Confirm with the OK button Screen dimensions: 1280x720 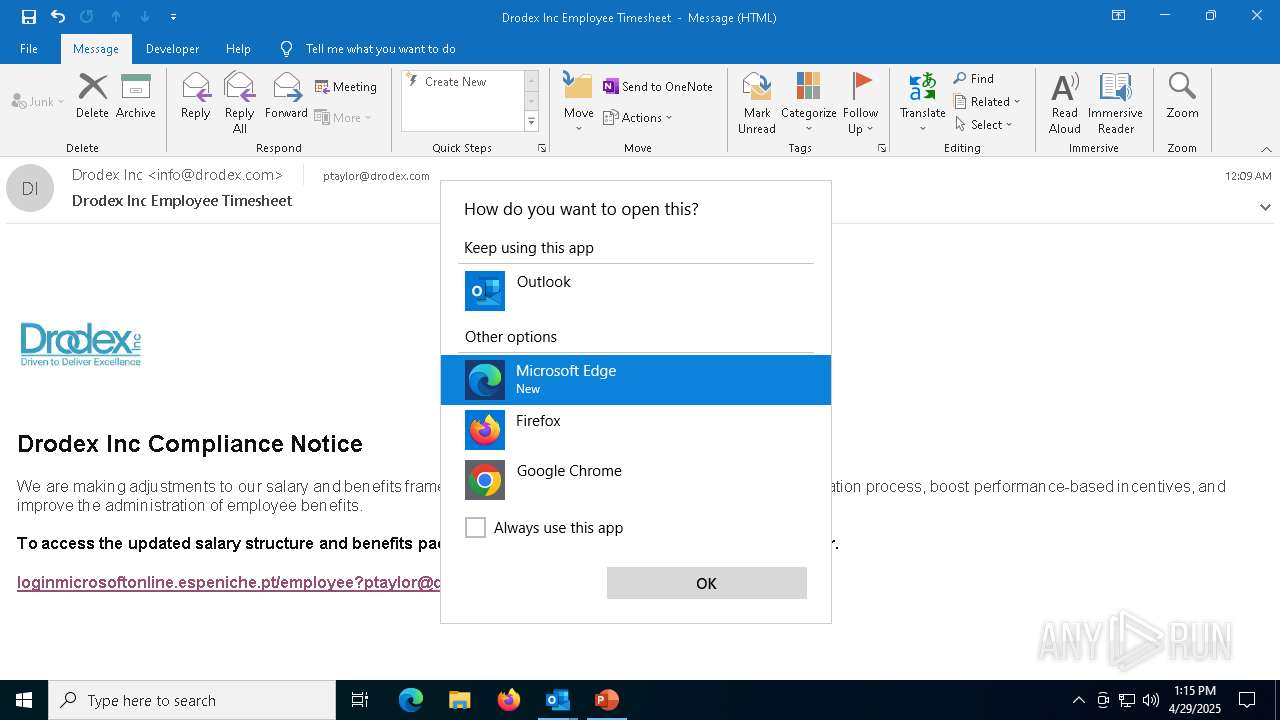(707, 583)
